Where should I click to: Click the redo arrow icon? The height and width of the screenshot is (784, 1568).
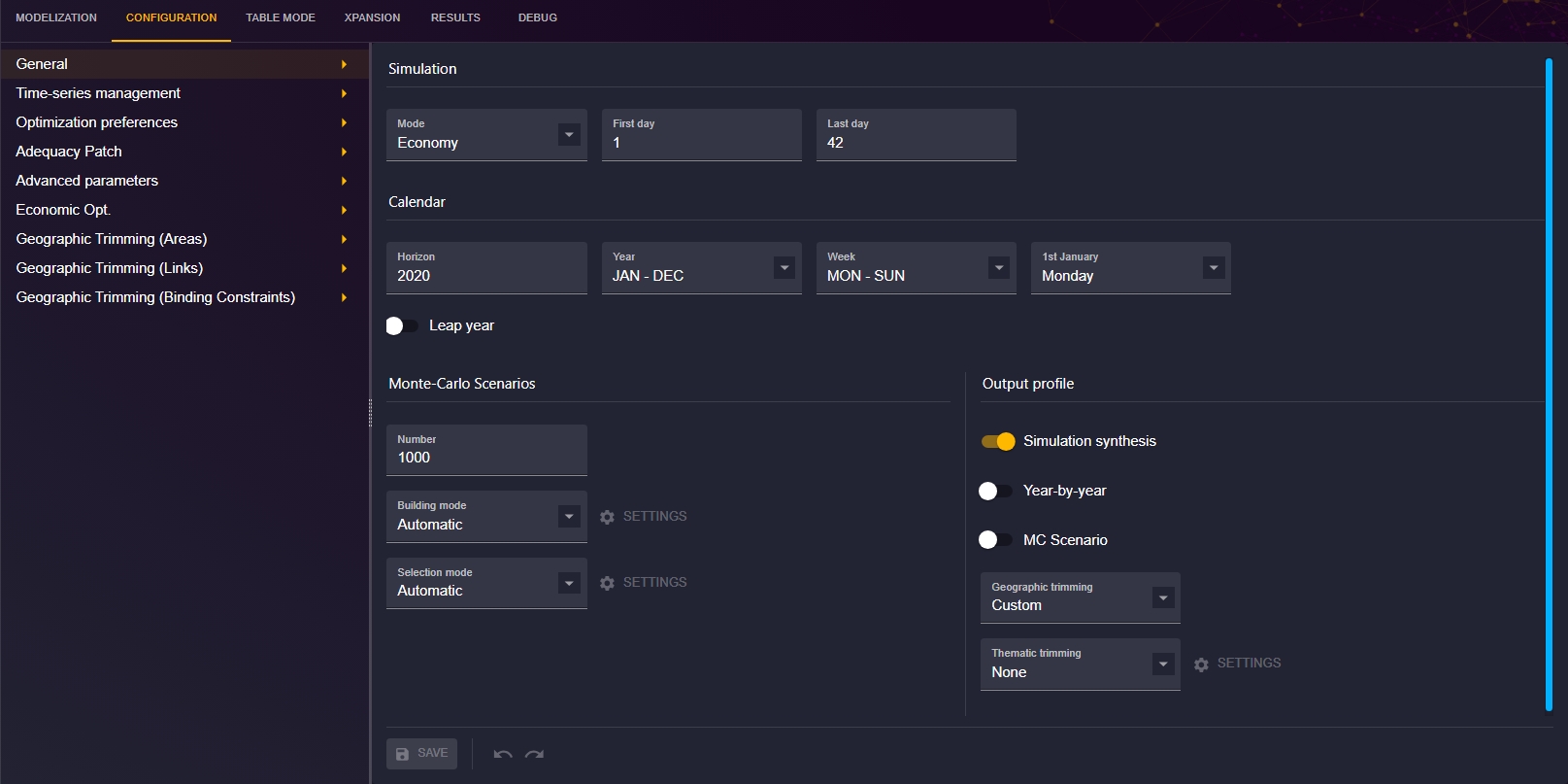tap(534, 754)
